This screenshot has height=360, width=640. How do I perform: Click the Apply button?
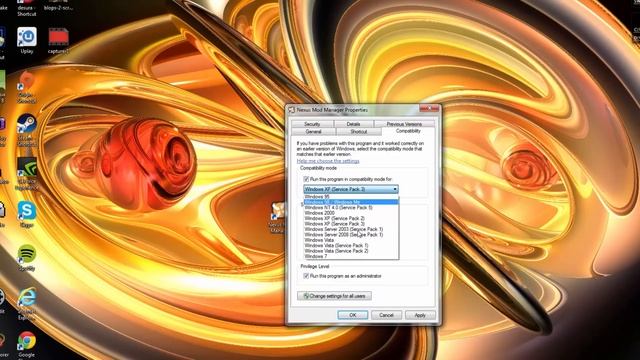(x=420, y=315)
